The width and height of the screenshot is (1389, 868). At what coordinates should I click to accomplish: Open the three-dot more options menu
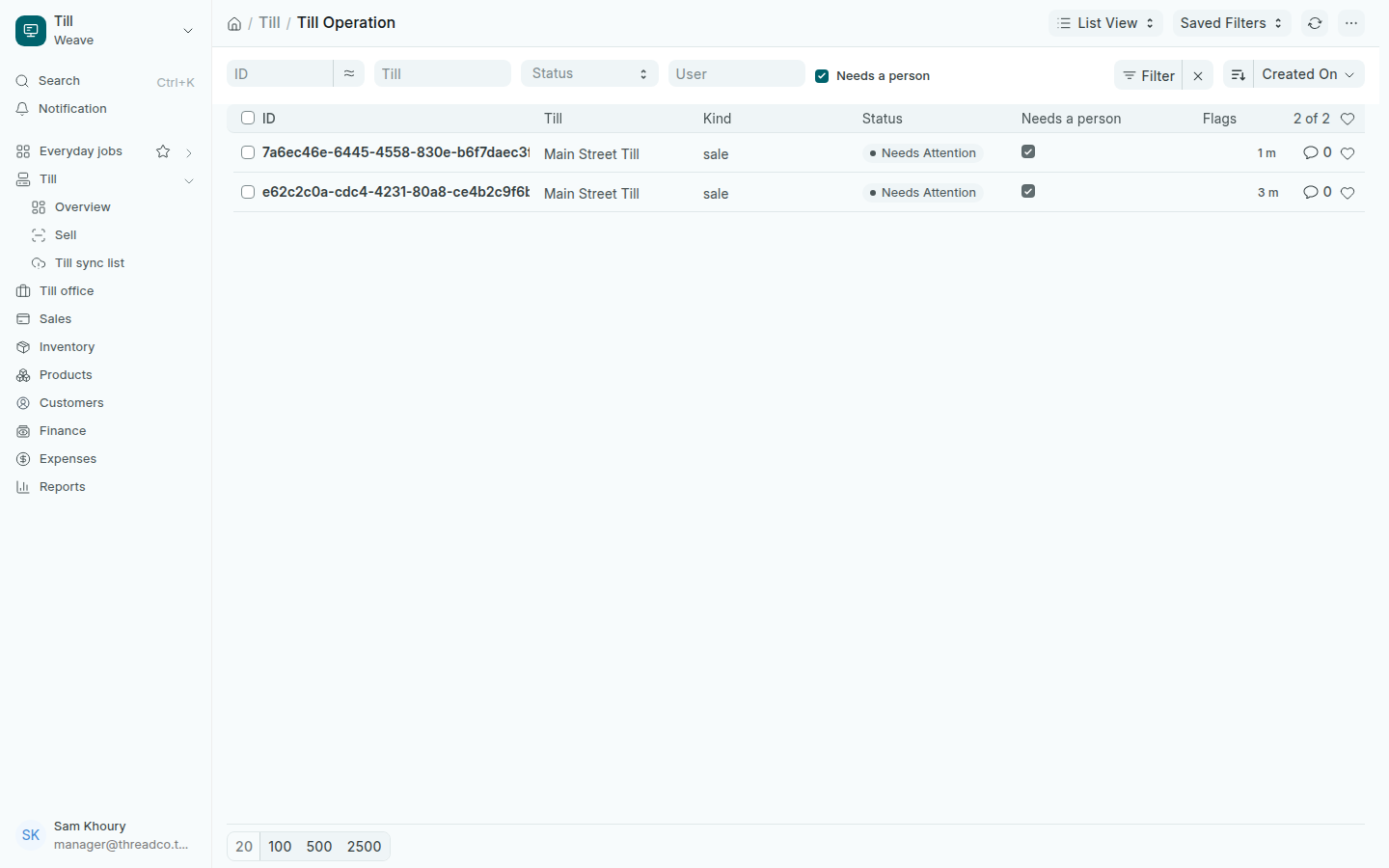click(x=1351, y=23)
